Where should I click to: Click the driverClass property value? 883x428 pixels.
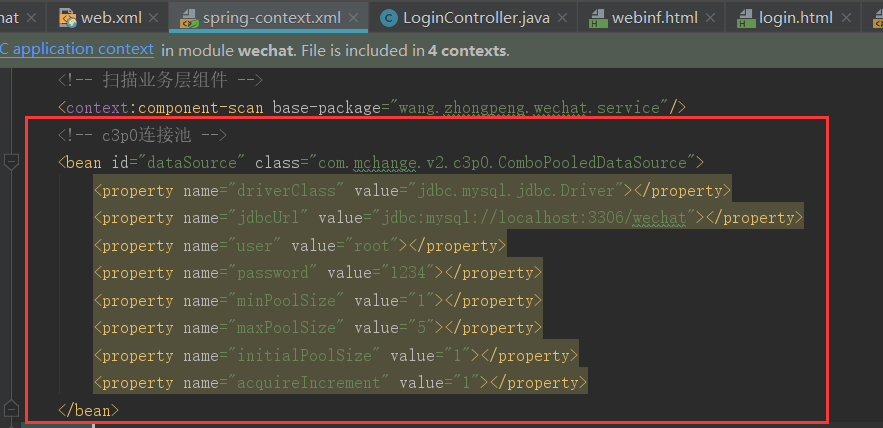click(x=516, y=191)
